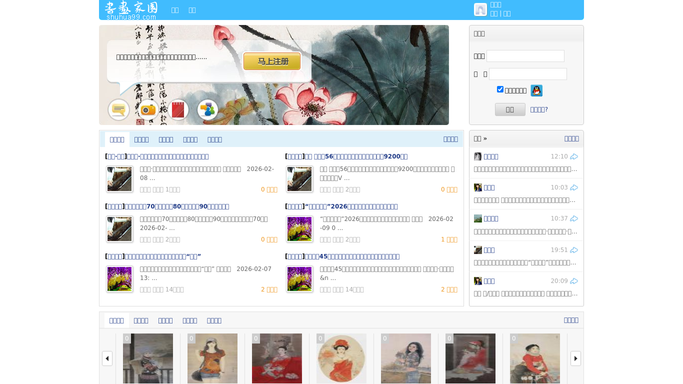Click the user avatar in the header

(480, 10)
